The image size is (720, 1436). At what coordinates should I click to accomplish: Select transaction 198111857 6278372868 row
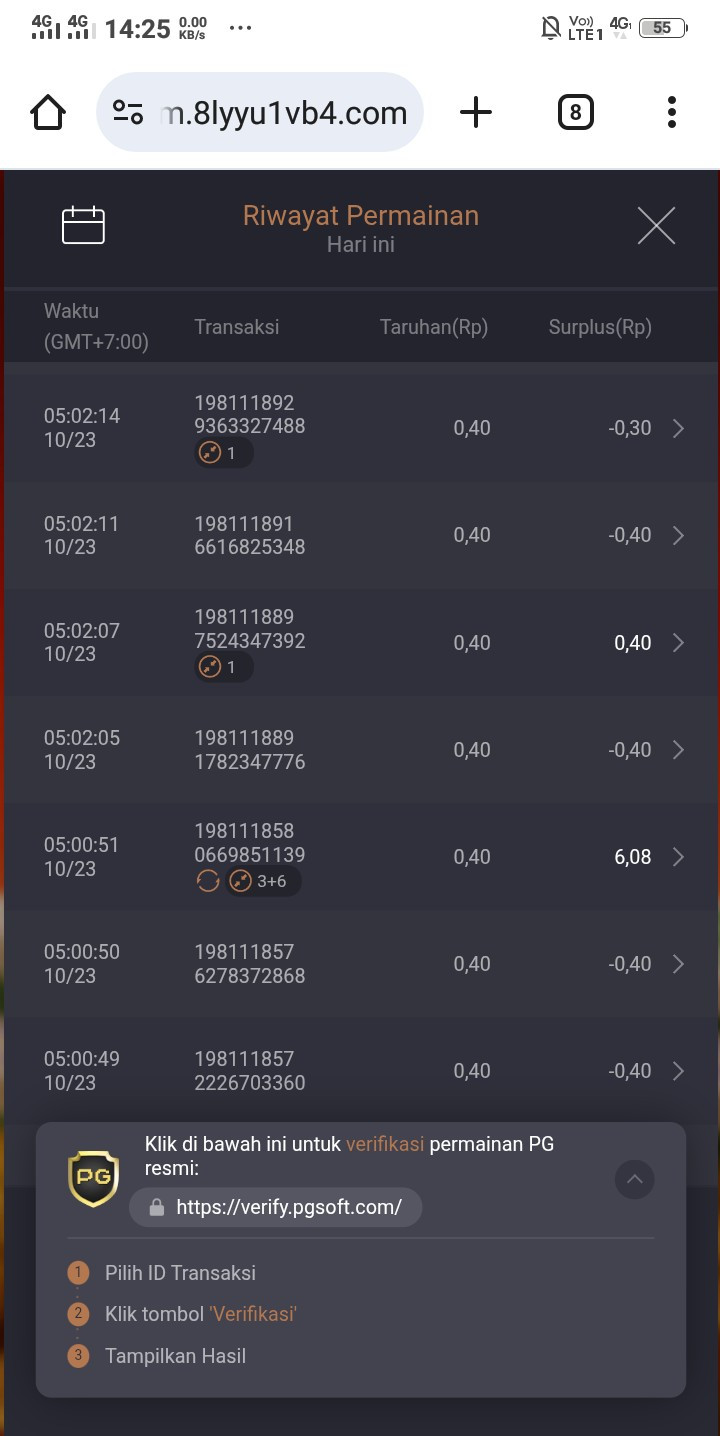click(360, 964)
